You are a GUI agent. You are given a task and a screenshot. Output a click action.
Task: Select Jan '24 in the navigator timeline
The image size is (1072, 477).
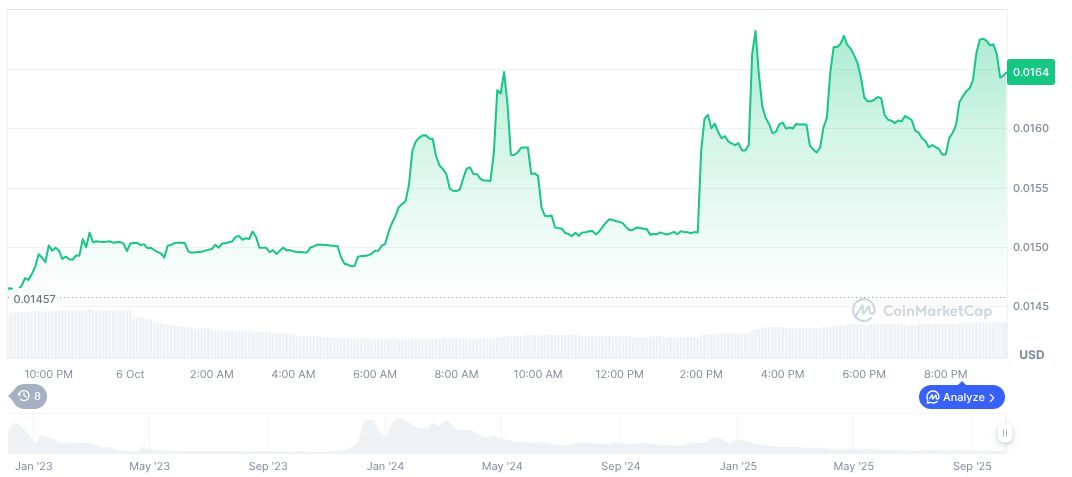point(385,466)
